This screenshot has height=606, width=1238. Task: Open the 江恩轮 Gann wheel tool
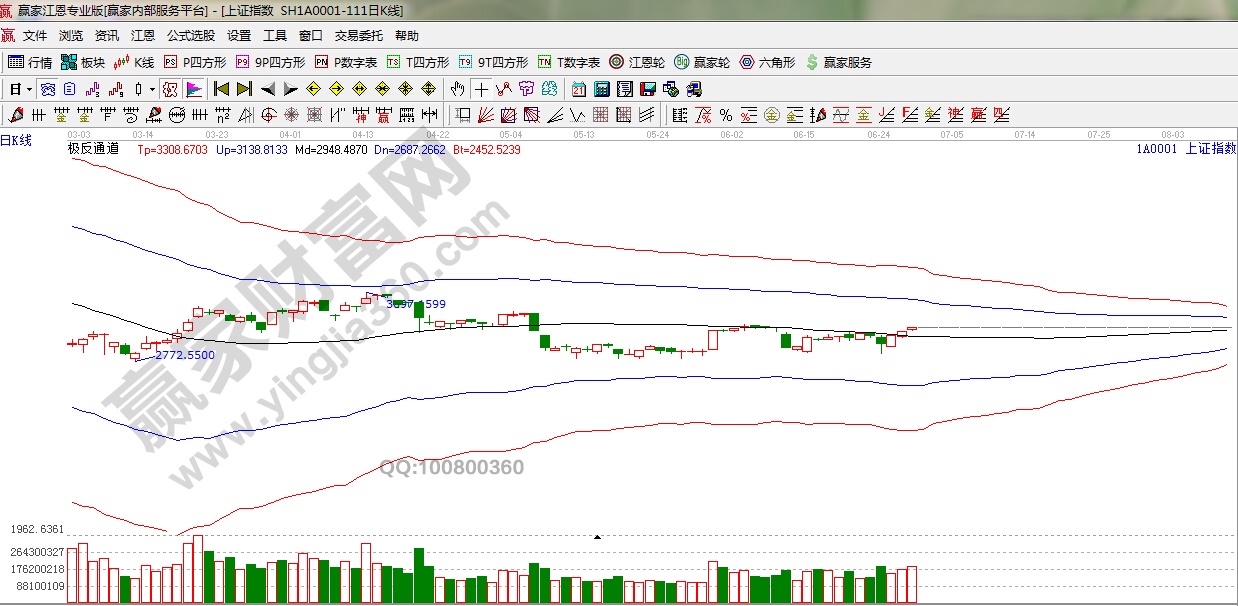(638, 62)
